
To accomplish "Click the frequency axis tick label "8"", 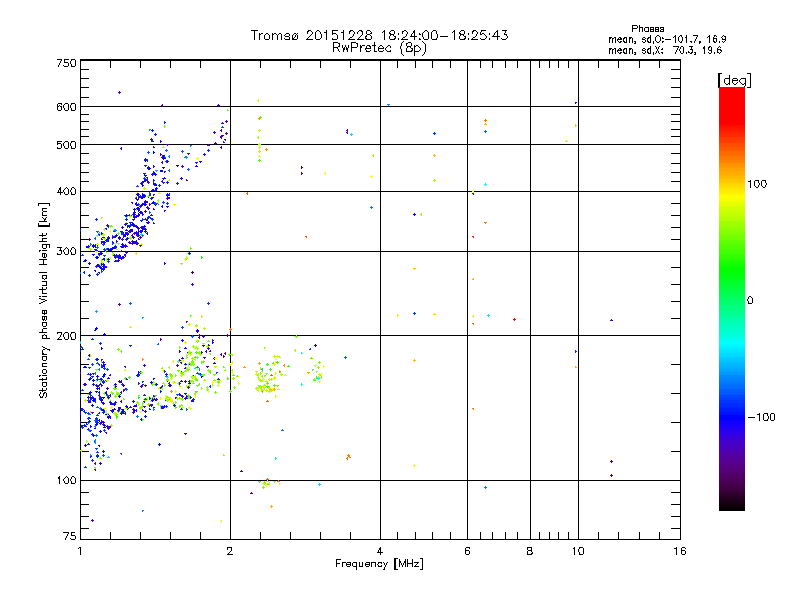I will tap(530, 551).
